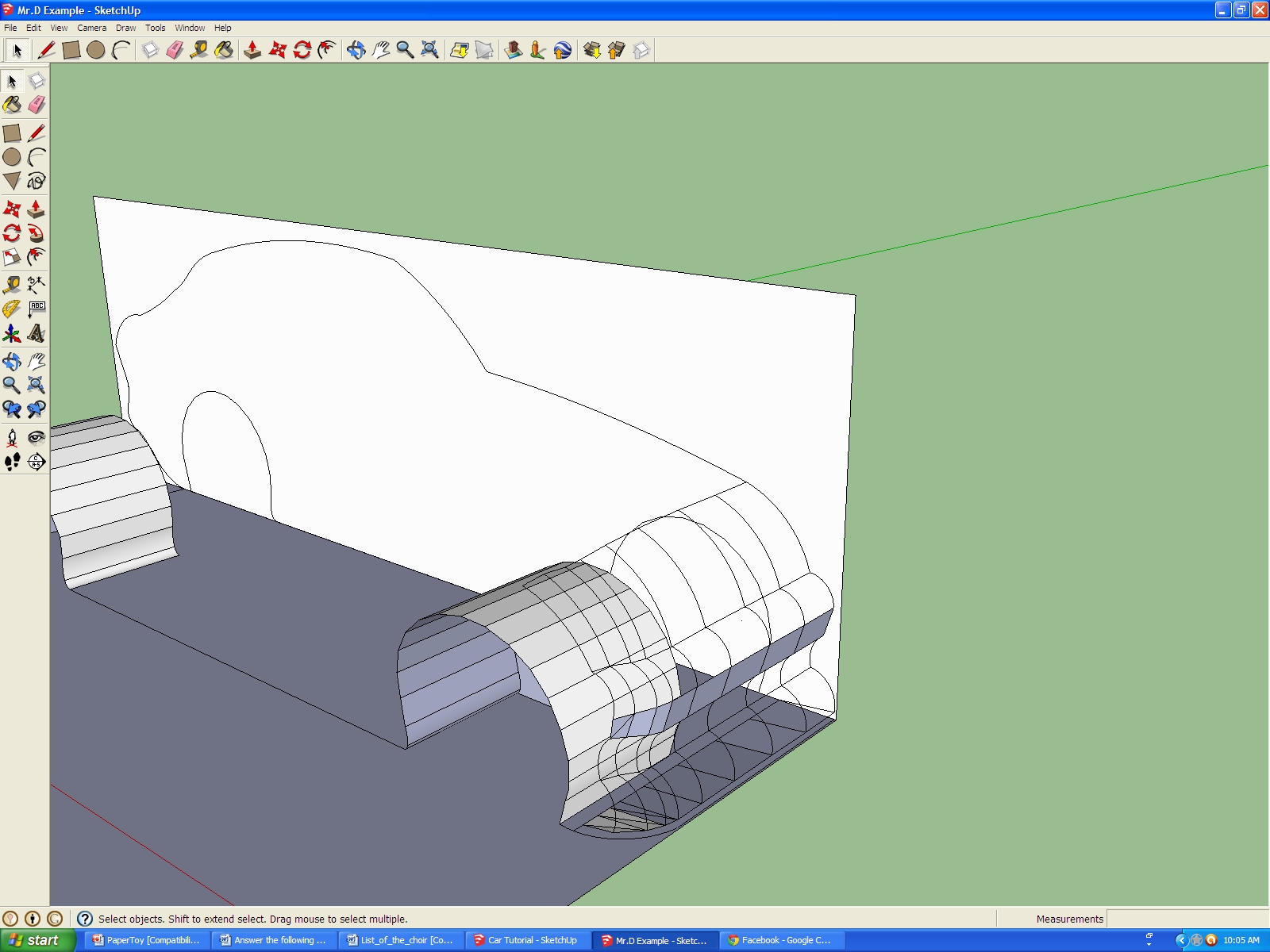Switch to Facebook - Google Chrome taskbar window

click(x=781, y=940)
